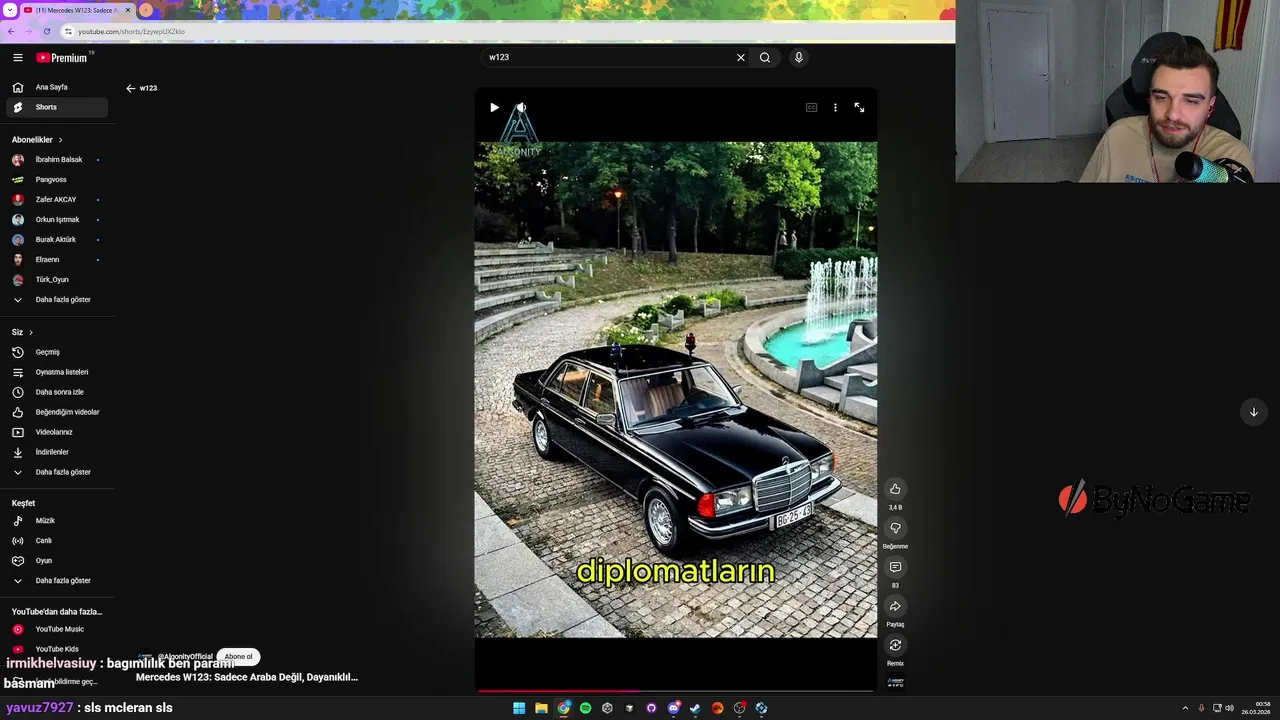Open the YouTube hamburger guide menu
1280x720 pixels.
pyautogui.click(x=17, y=58)
